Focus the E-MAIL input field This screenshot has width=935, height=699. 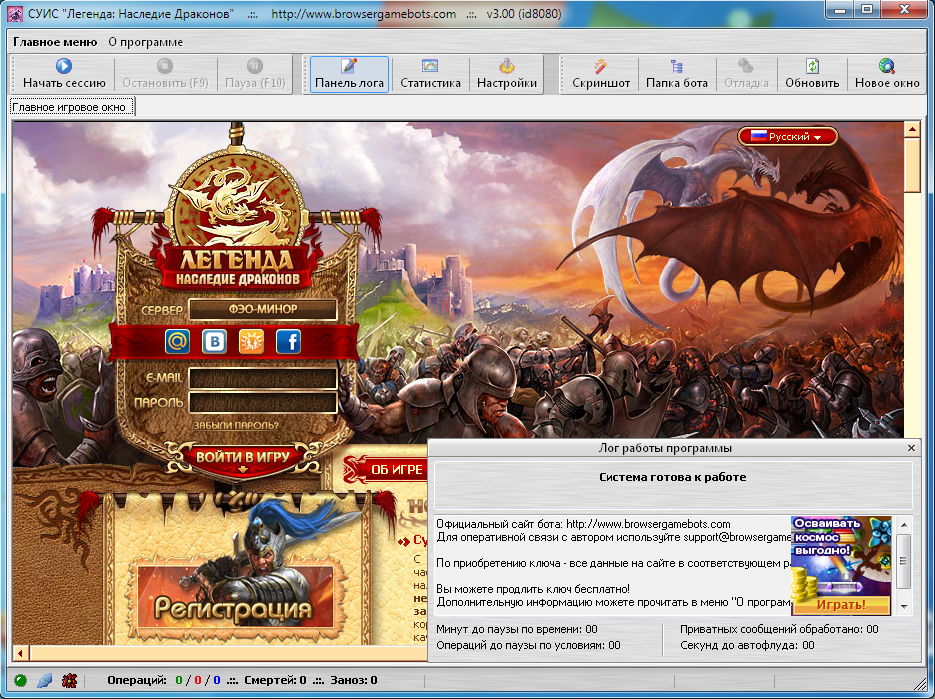coord(263,378)
